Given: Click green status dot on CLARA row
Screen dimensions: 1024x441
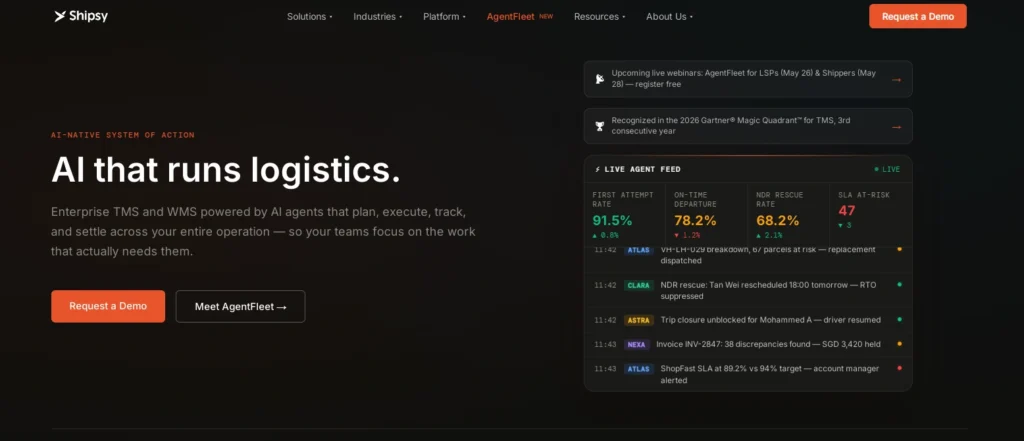Looking at the screenshot, I should [899, 285].
